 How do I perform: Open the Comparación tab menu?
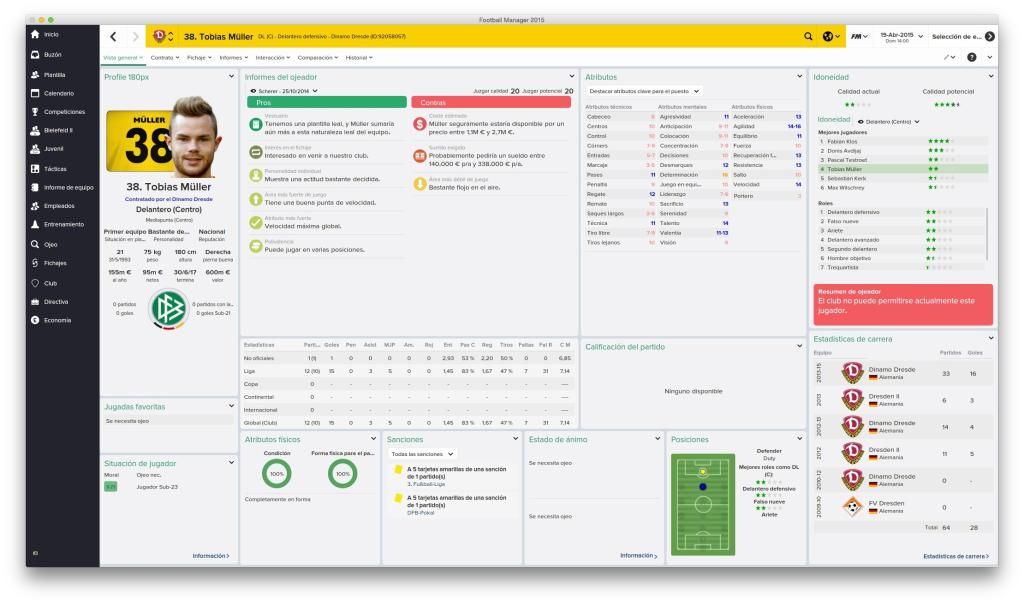click(318, 58)
